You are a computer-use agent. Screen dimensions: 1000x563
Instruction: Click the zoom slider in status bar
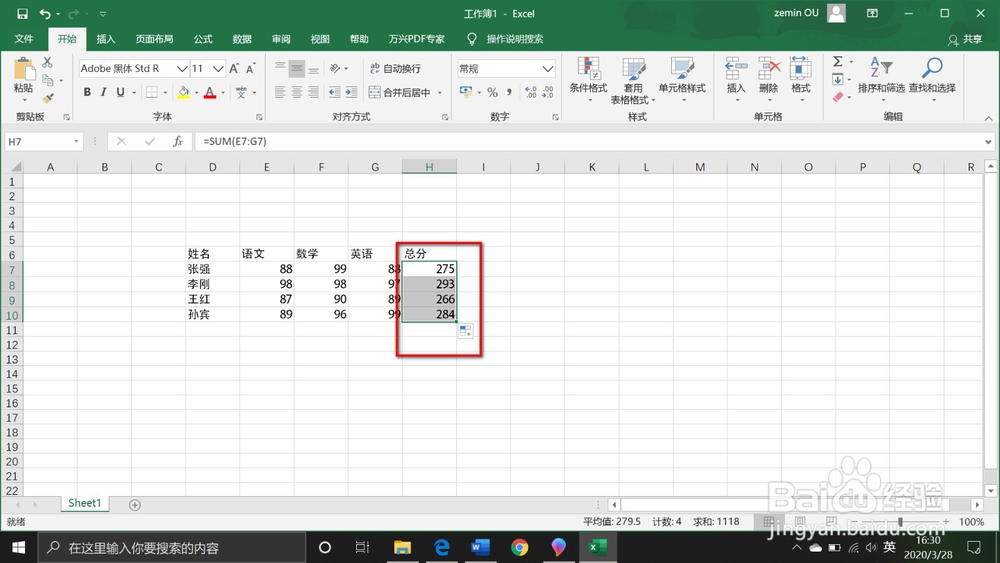pyautogui.click(x=900, y=522)
